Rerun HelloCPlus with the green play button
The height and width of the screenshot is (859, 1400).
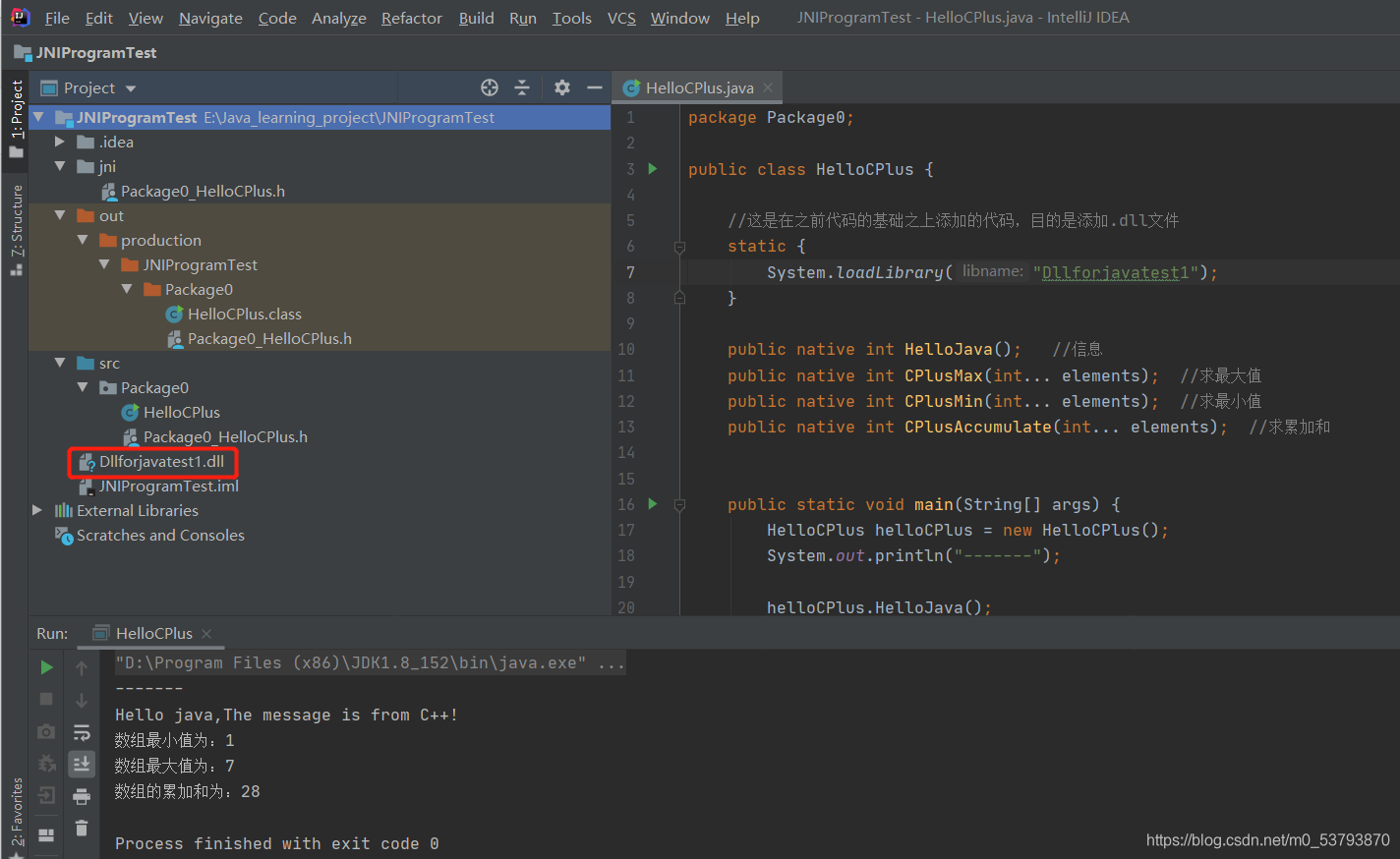(46, 667)
